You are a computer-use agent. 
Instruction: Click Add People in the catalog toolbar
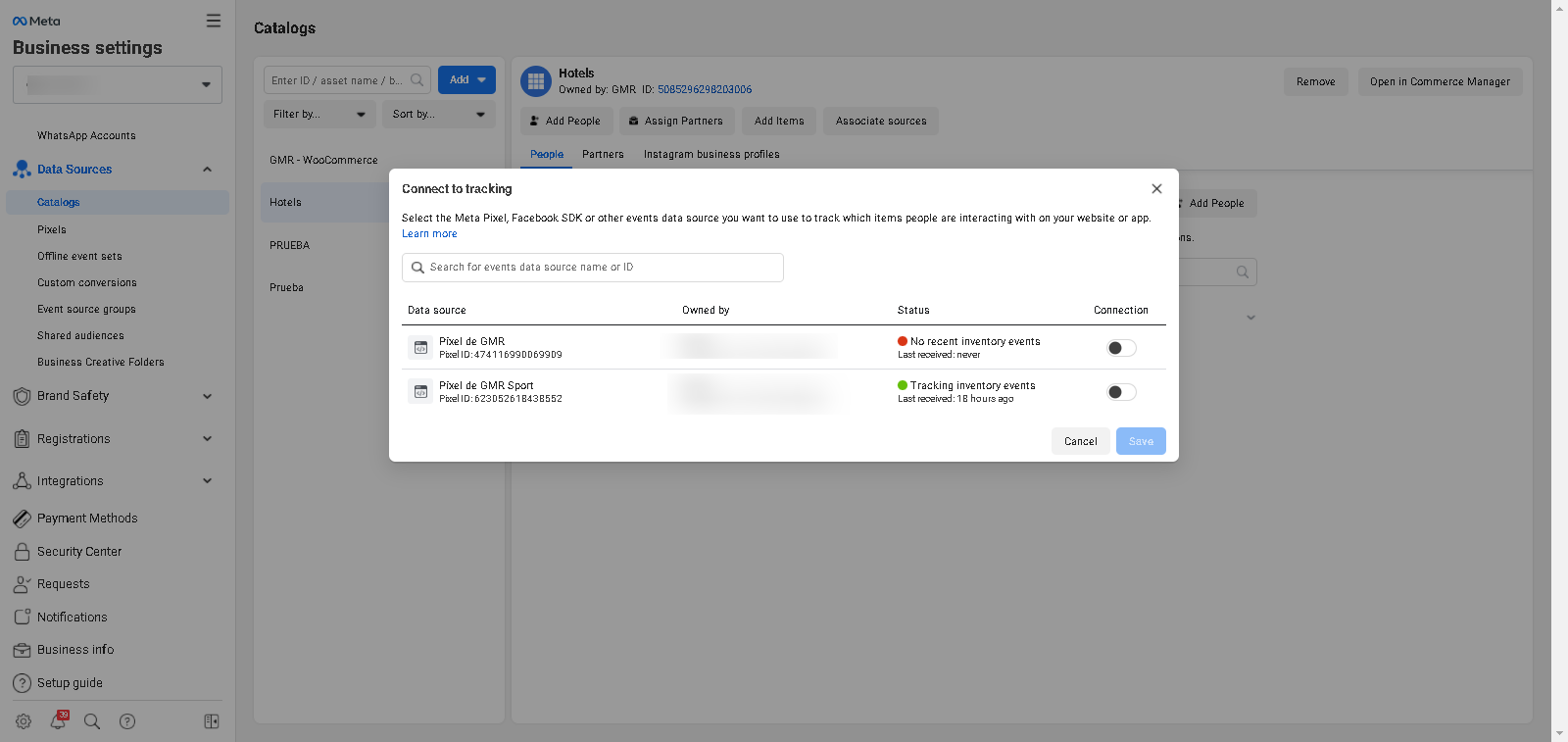coord(565,121)
